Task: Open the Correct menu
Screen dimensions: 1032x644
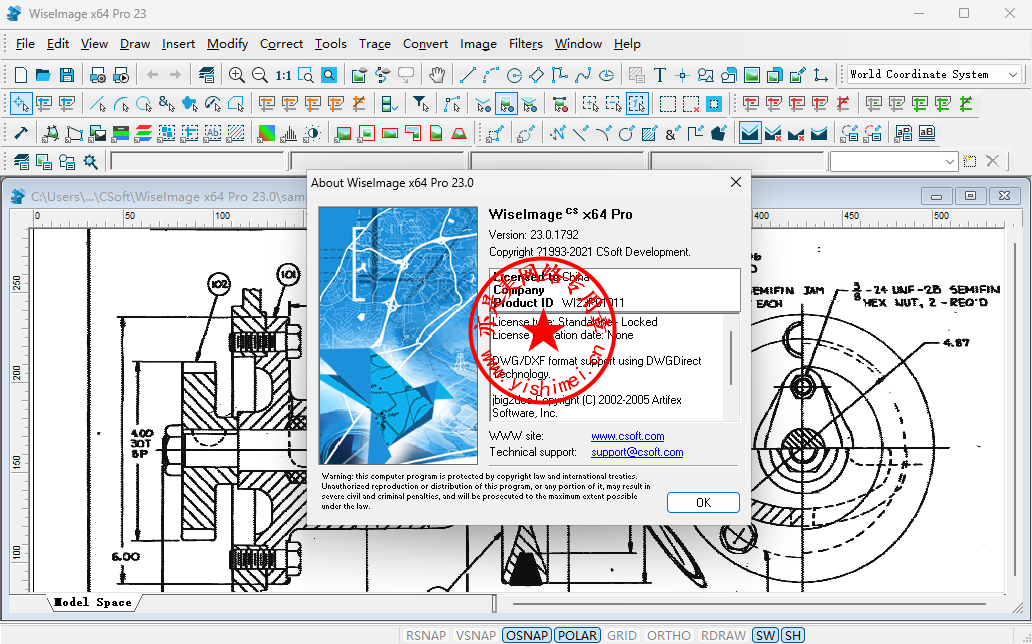Action: tap(281, 44)
